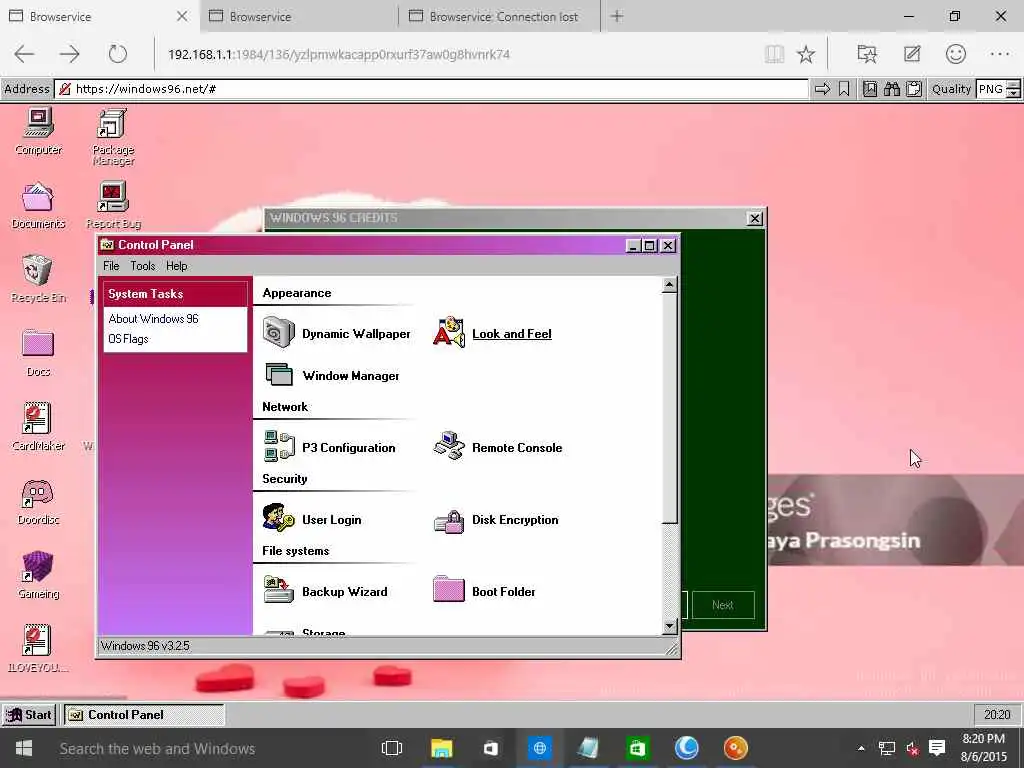This screenshot has height=768, width=1024.
Task: Switch to the second Browservice tab
Action: coord(298,16)
